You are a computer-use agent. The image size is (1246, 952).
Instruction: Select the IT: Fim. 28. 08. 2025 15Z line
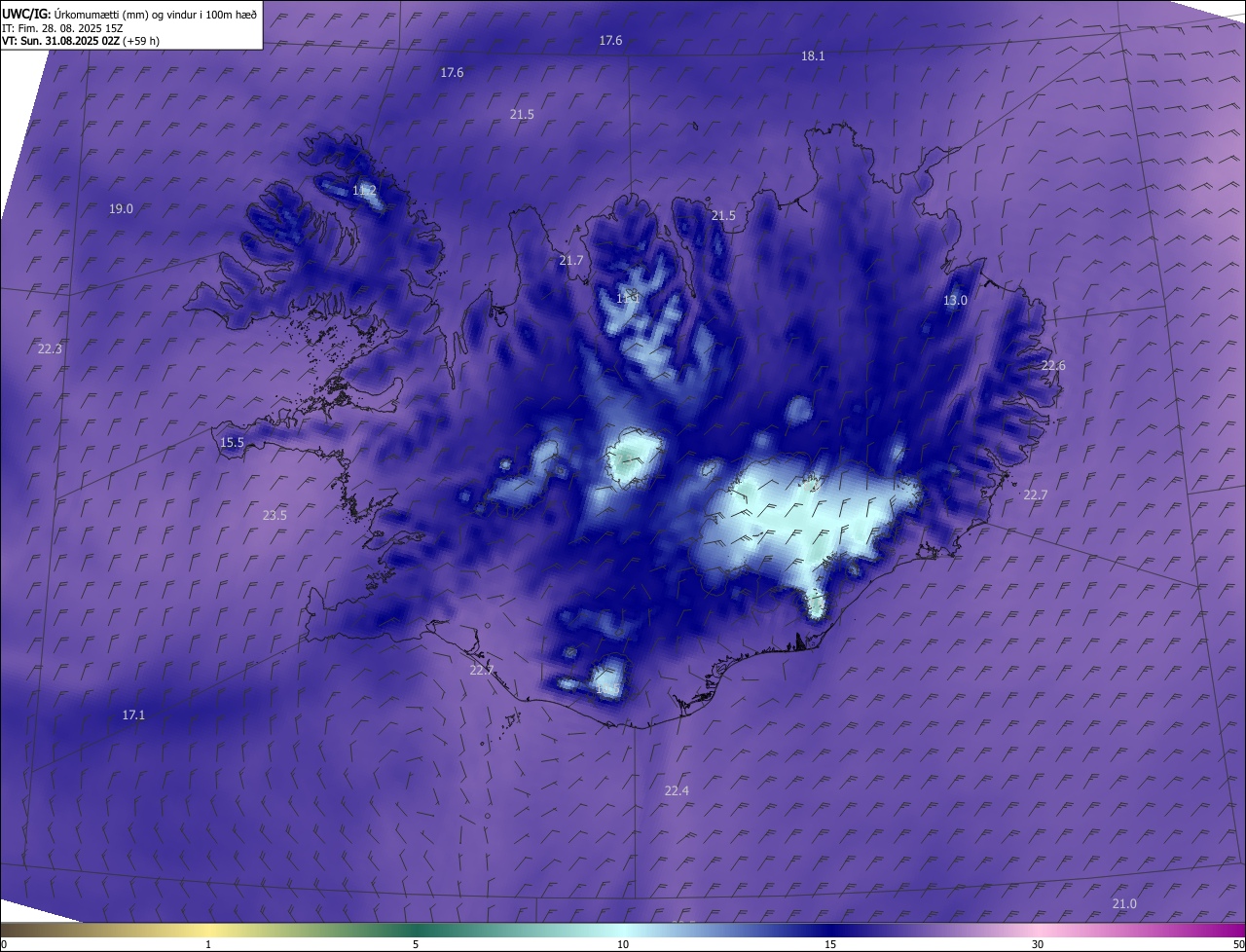(x=62, y=28)
